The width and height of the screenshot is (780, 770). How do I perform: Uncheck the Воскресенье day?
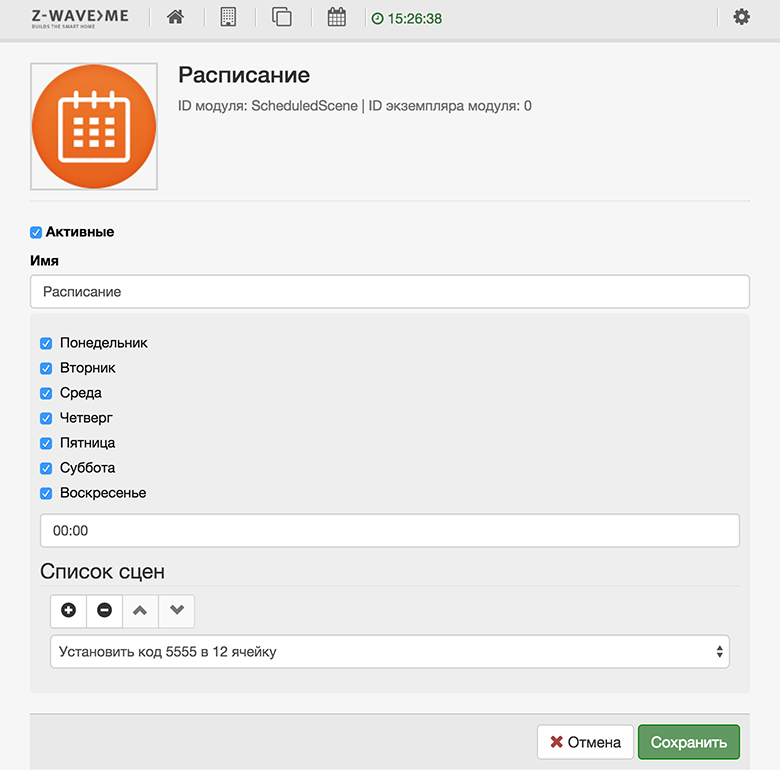tap(46, 493)
